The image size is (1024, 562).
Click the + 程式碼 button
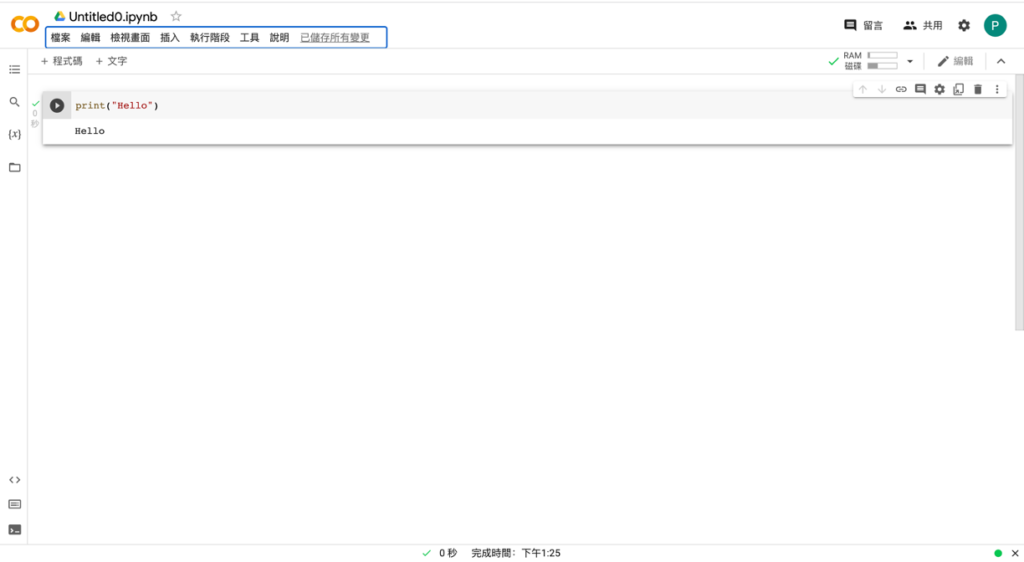click(62, 61)
